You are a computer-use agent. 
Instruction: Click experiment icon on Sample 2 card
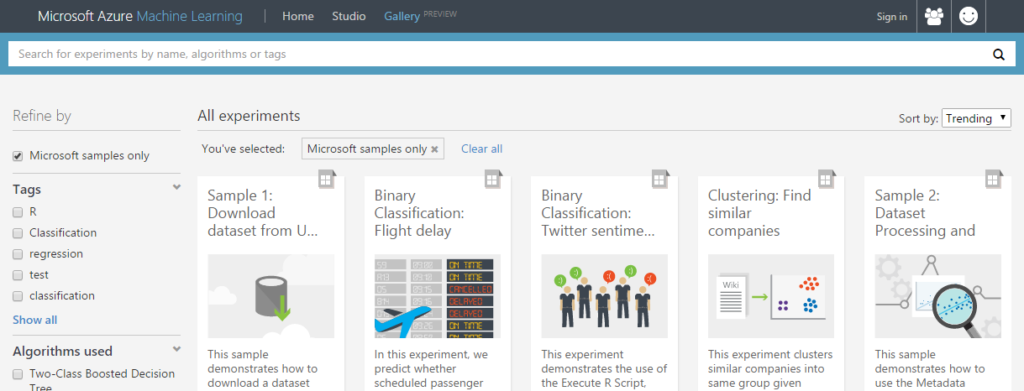993,180
